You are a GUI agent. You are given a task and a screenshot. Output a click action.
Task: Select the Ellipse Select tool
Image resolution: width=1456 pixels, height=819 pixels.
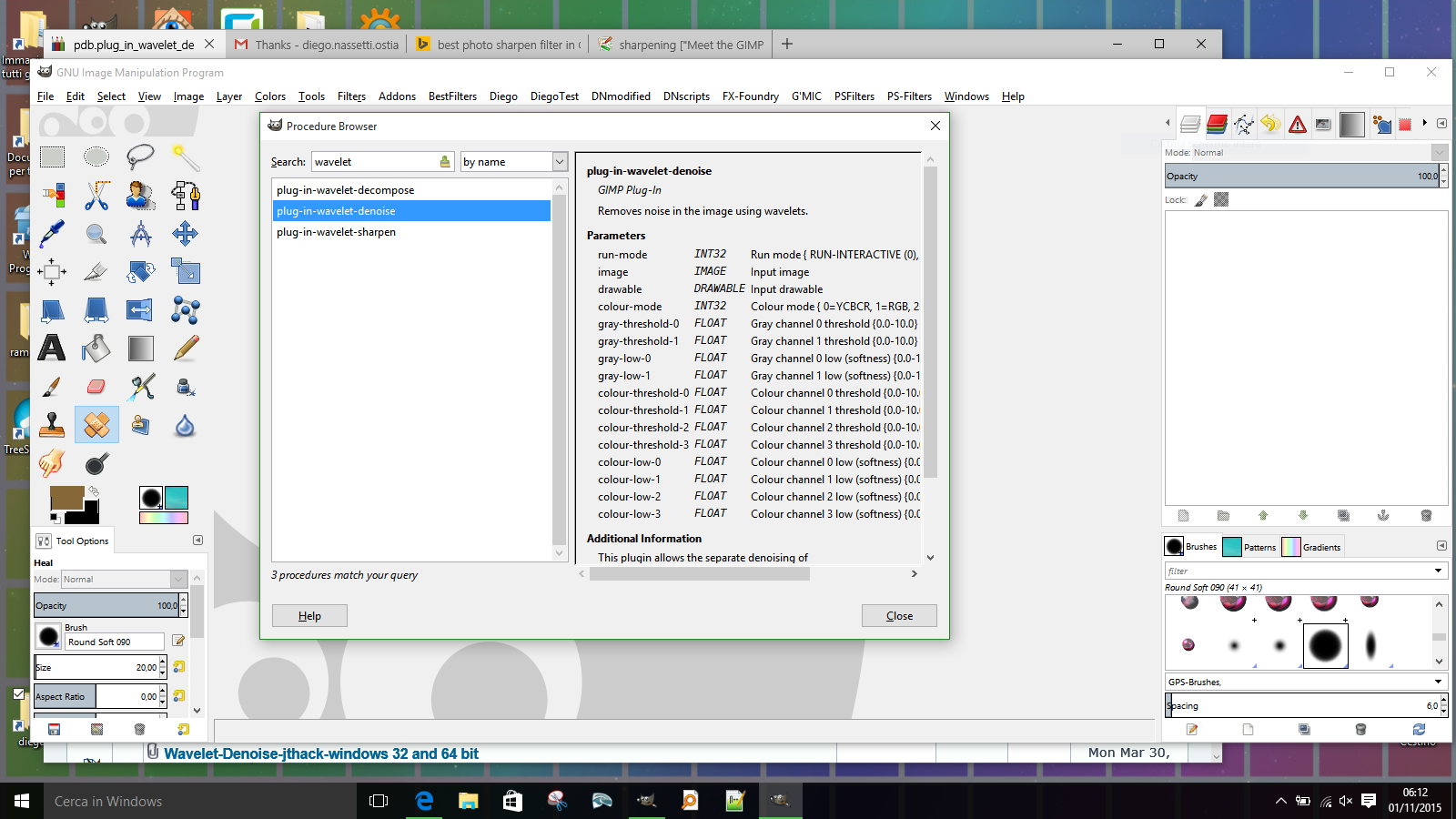point(96,157)
